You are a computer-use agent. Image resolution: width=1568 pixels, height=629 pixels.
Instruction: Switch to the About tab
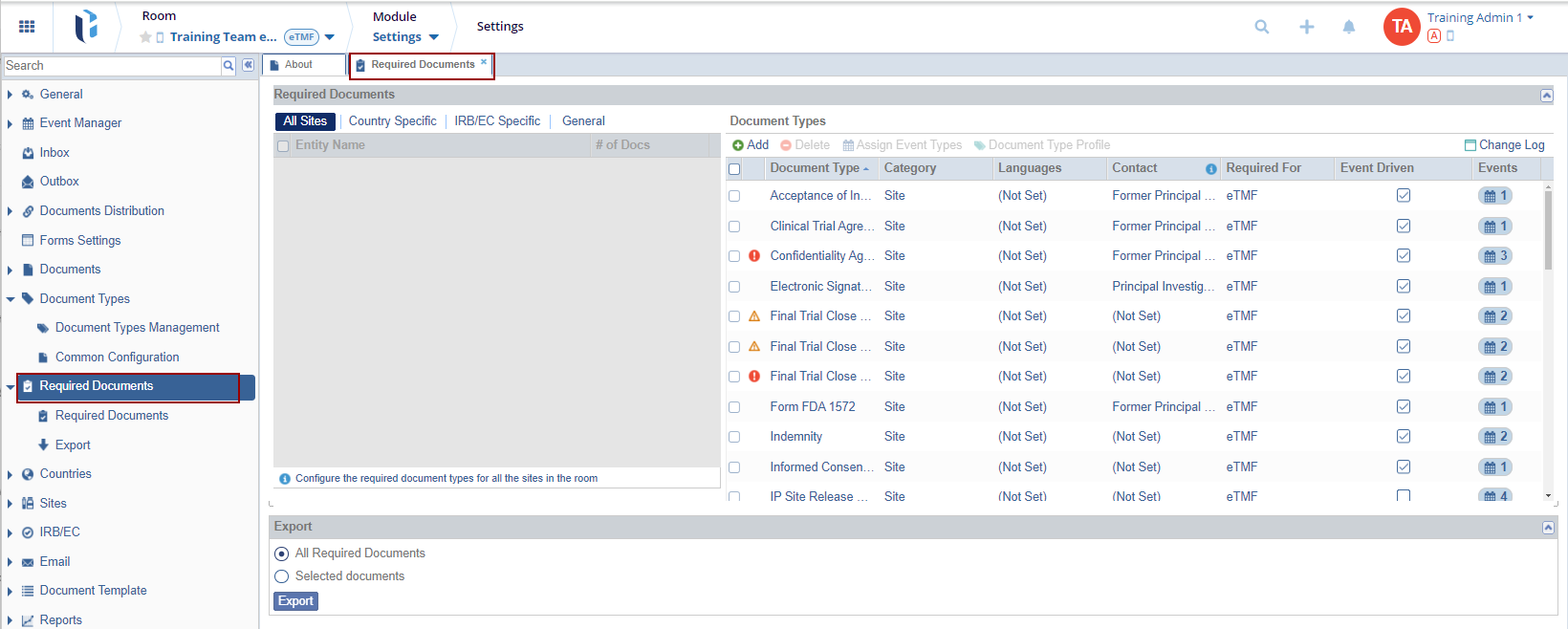coord(298,65)
